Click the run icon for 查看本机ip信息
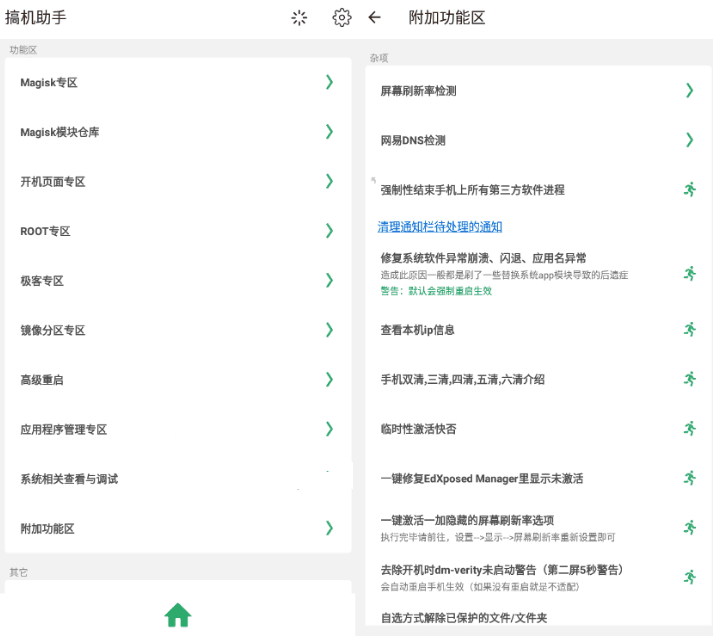 tap(689, 329)
